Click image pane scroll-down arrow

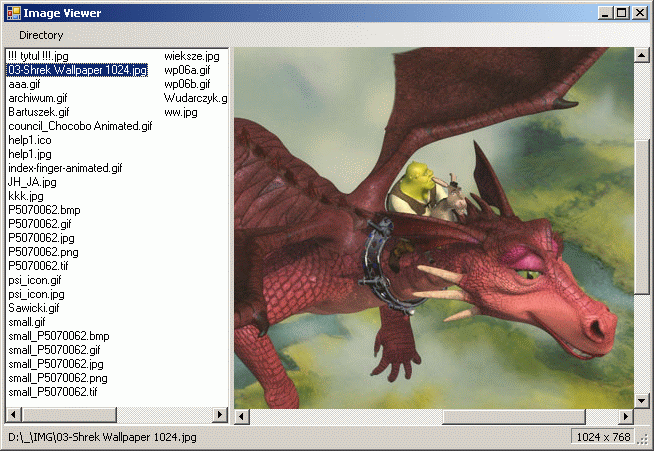(x=641, y=401)
